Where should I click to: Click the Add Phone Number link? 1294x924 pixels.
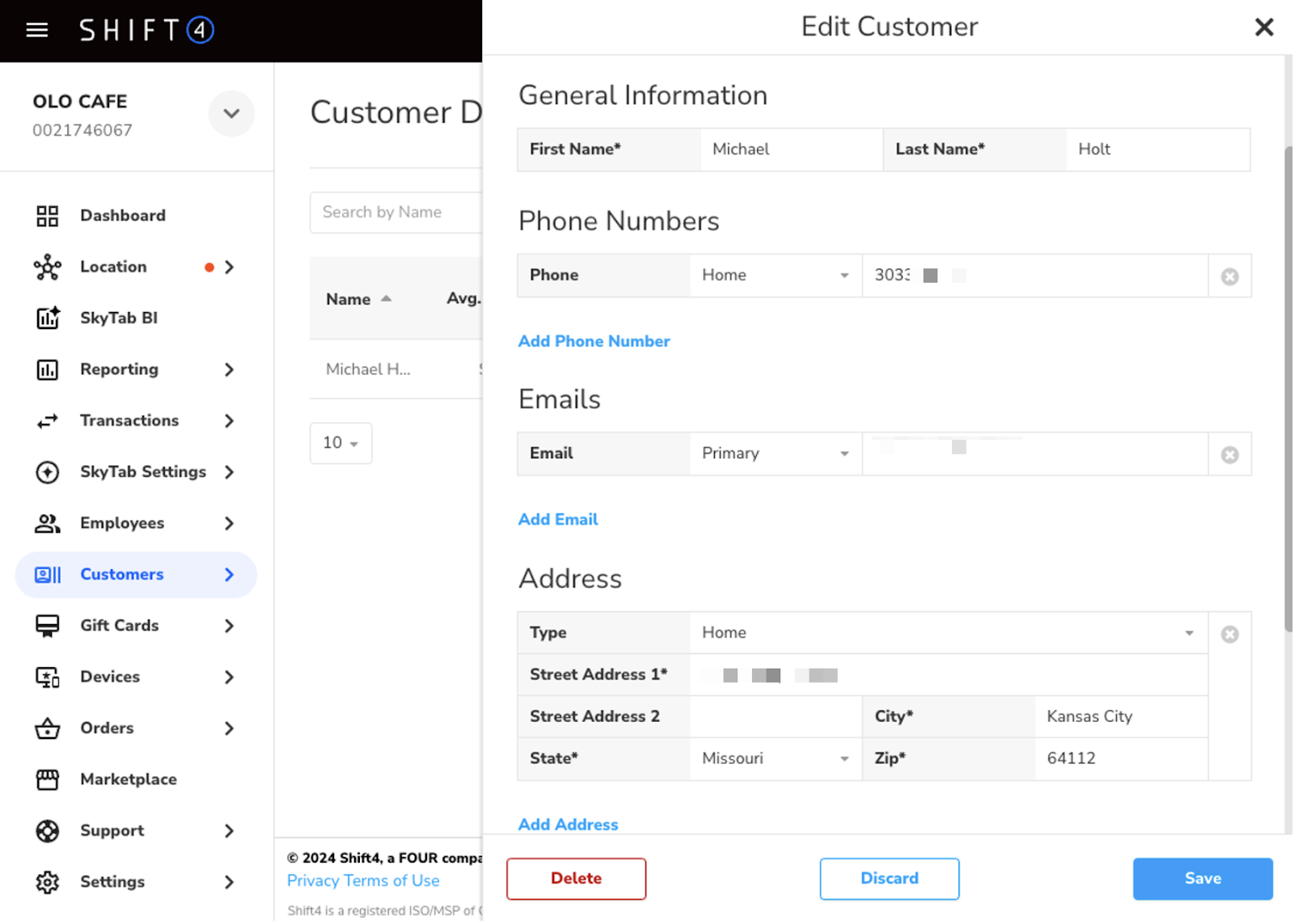tap(594, 341)
